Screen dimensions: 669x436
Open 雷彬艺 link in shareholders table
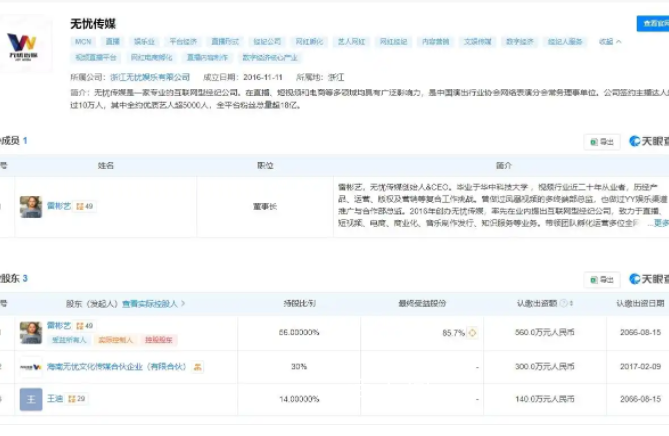click(x=59, y=326)
